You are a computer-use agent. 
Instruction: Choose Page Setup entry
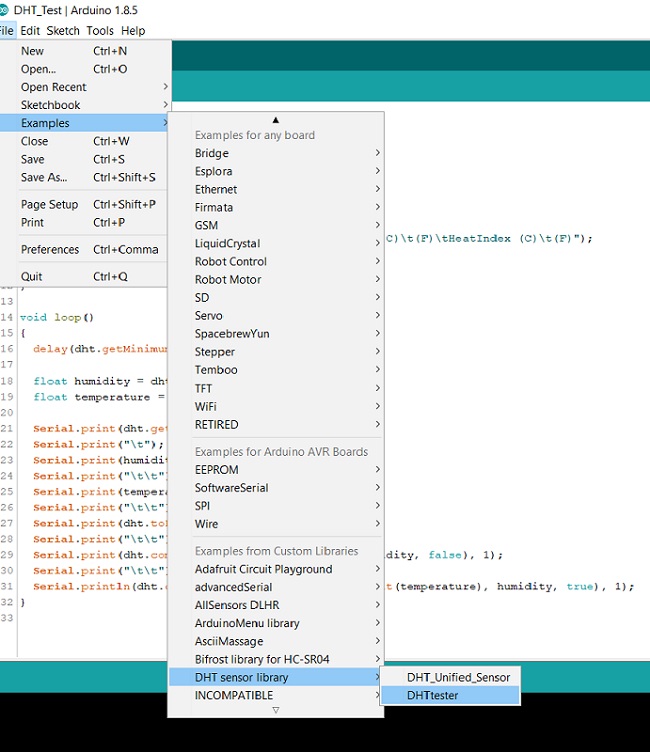tap(84, 204)
